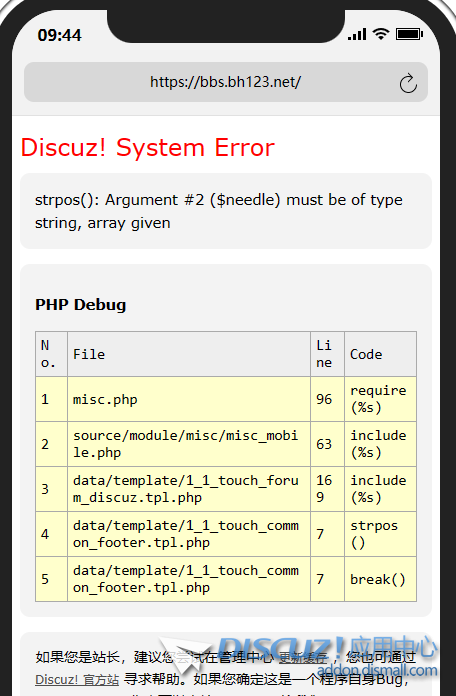Viewport: 456px width, 696px height.
Task: Select the strpos() argument error message text
Action: [x=219, y=211]
